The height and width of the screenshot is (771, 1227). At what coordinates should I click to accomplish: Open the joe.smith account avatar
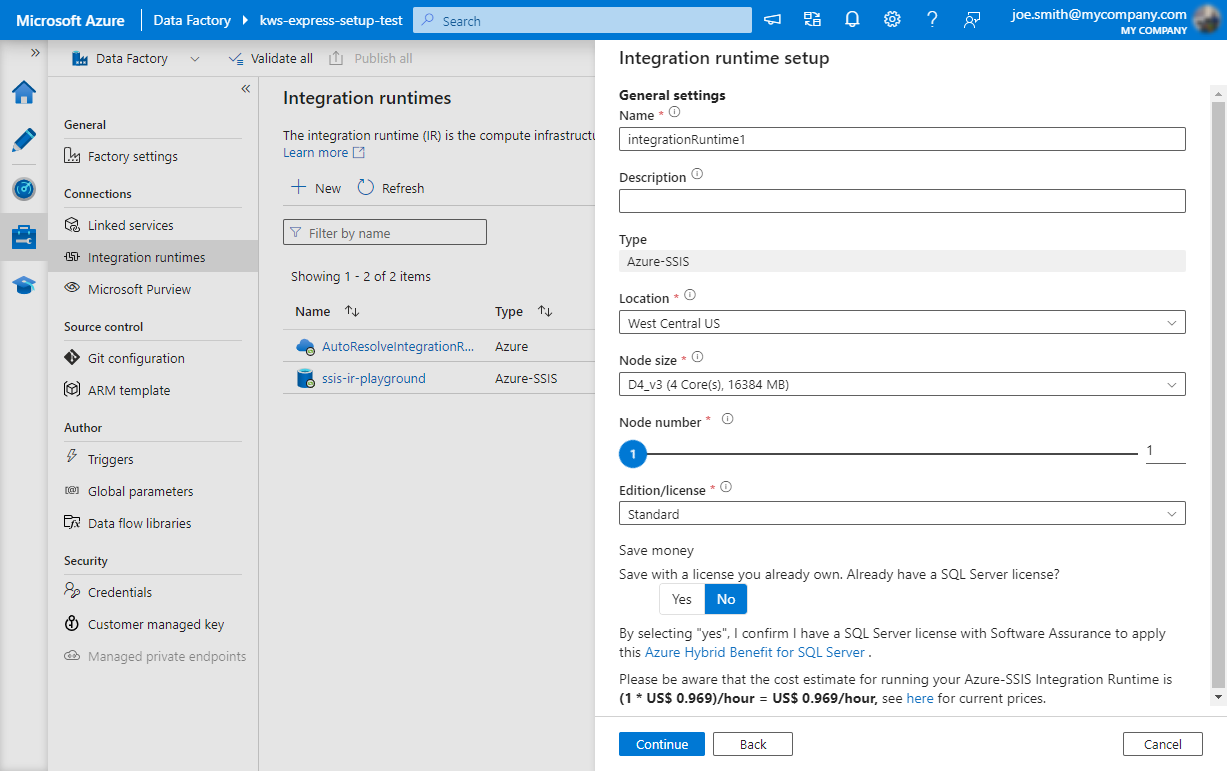[1207, 20]
